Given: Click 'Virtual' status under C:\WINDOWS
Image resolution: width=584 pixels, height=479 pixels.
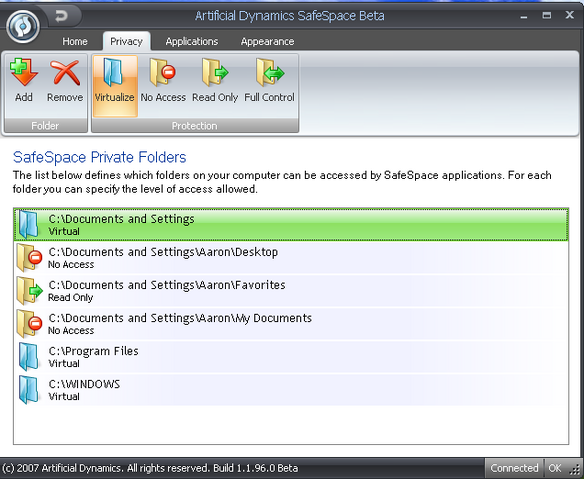Looking at the screenshot, I should (64, 396).
